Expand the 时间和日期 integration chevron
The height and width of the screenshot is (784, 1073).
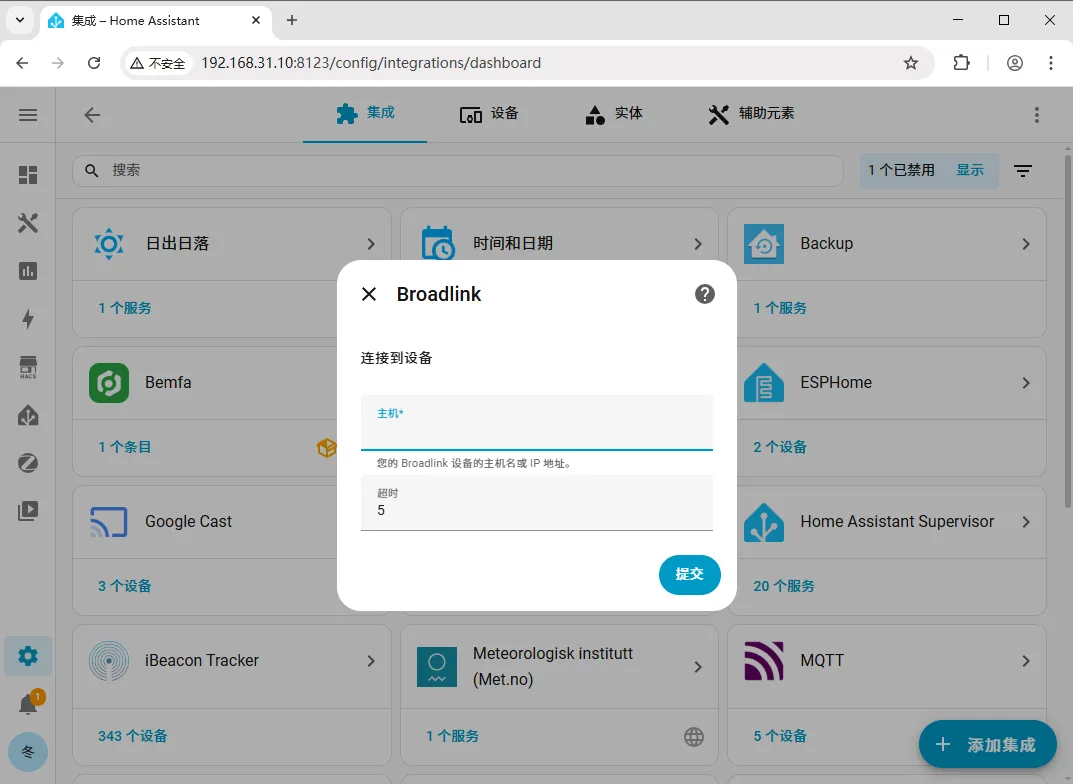pos(698,244)
